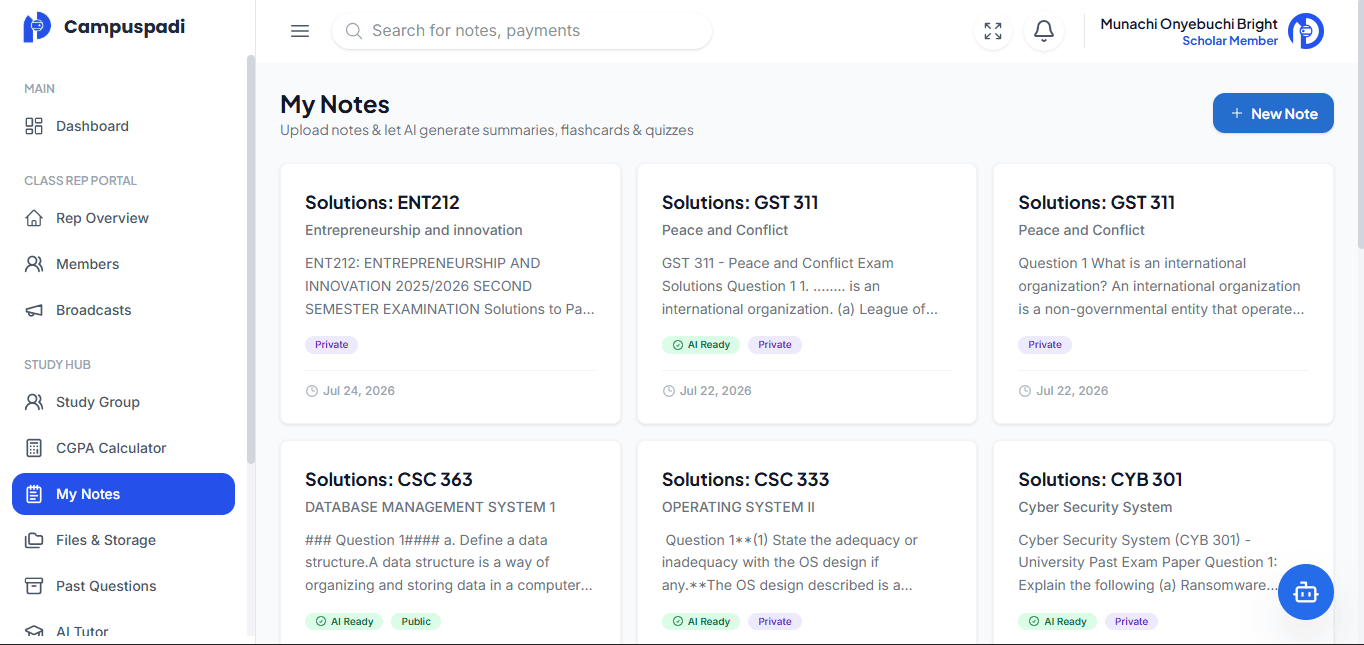
Task: Click the Private tag on ENT212 card
Action: coord(331,345)
